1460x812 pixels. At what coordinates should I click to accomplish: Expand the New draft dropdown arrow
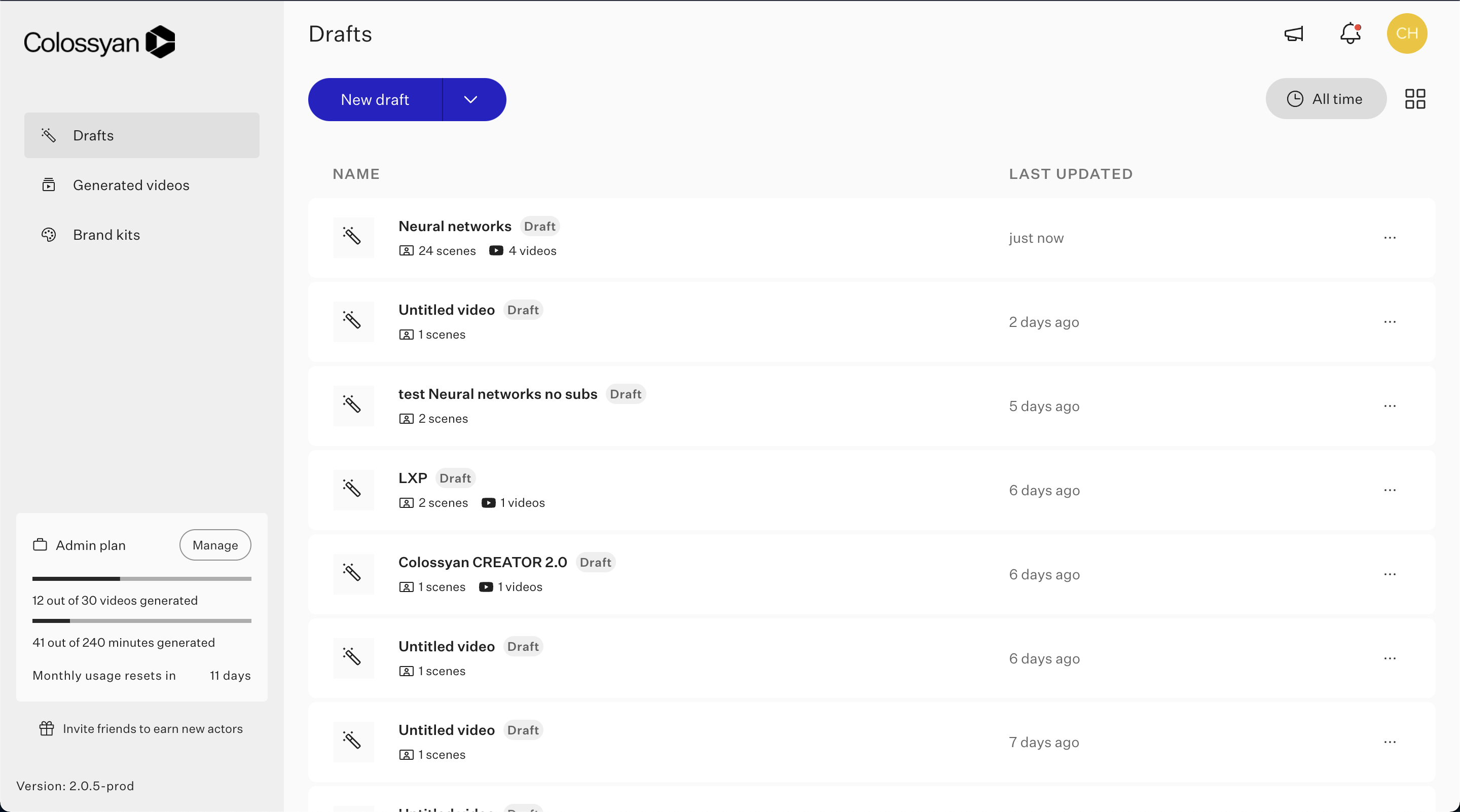[470, 100]
